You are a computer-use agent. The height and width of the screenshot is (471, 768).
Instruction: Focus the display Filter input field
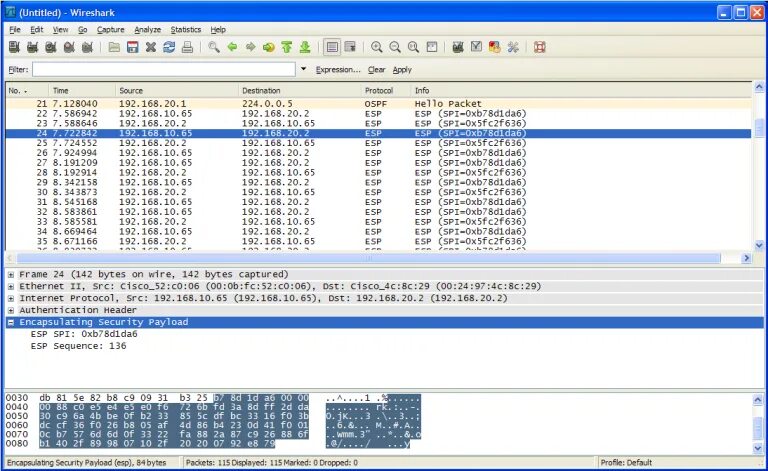coord(164,70)
